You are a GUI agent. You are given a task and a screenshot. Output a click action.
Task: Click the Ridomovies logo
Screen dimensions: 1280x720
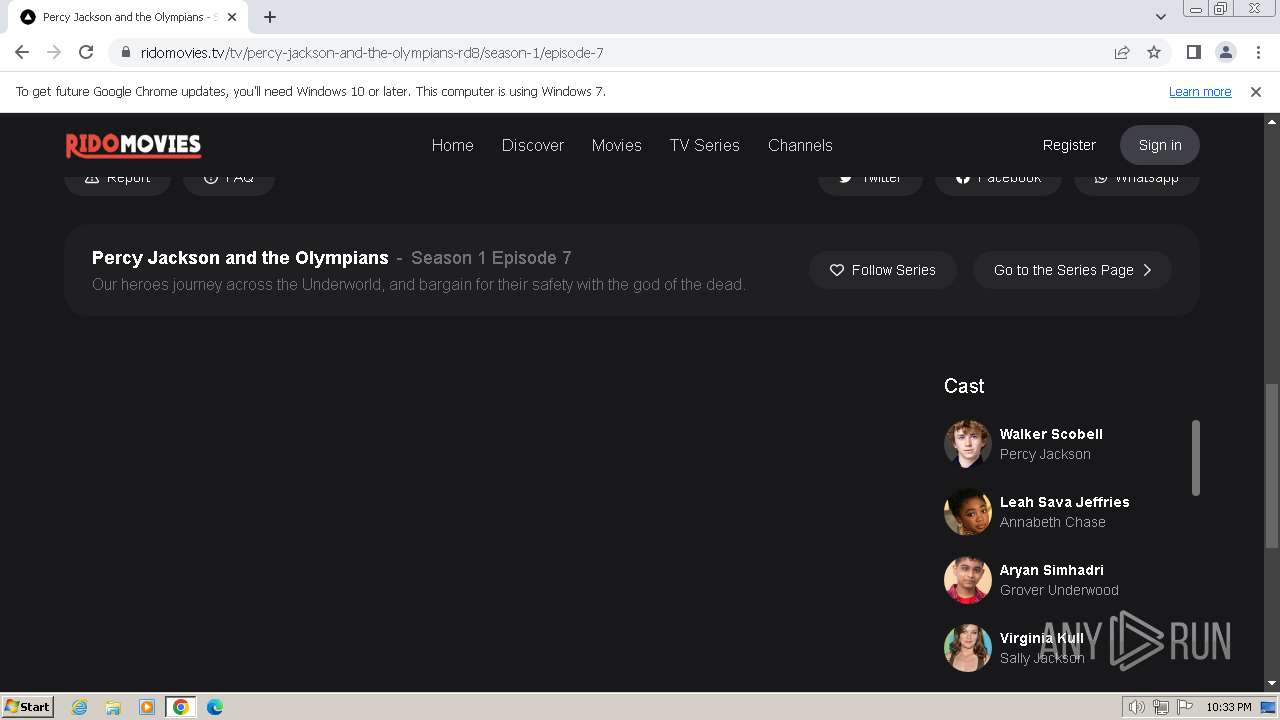133,145
